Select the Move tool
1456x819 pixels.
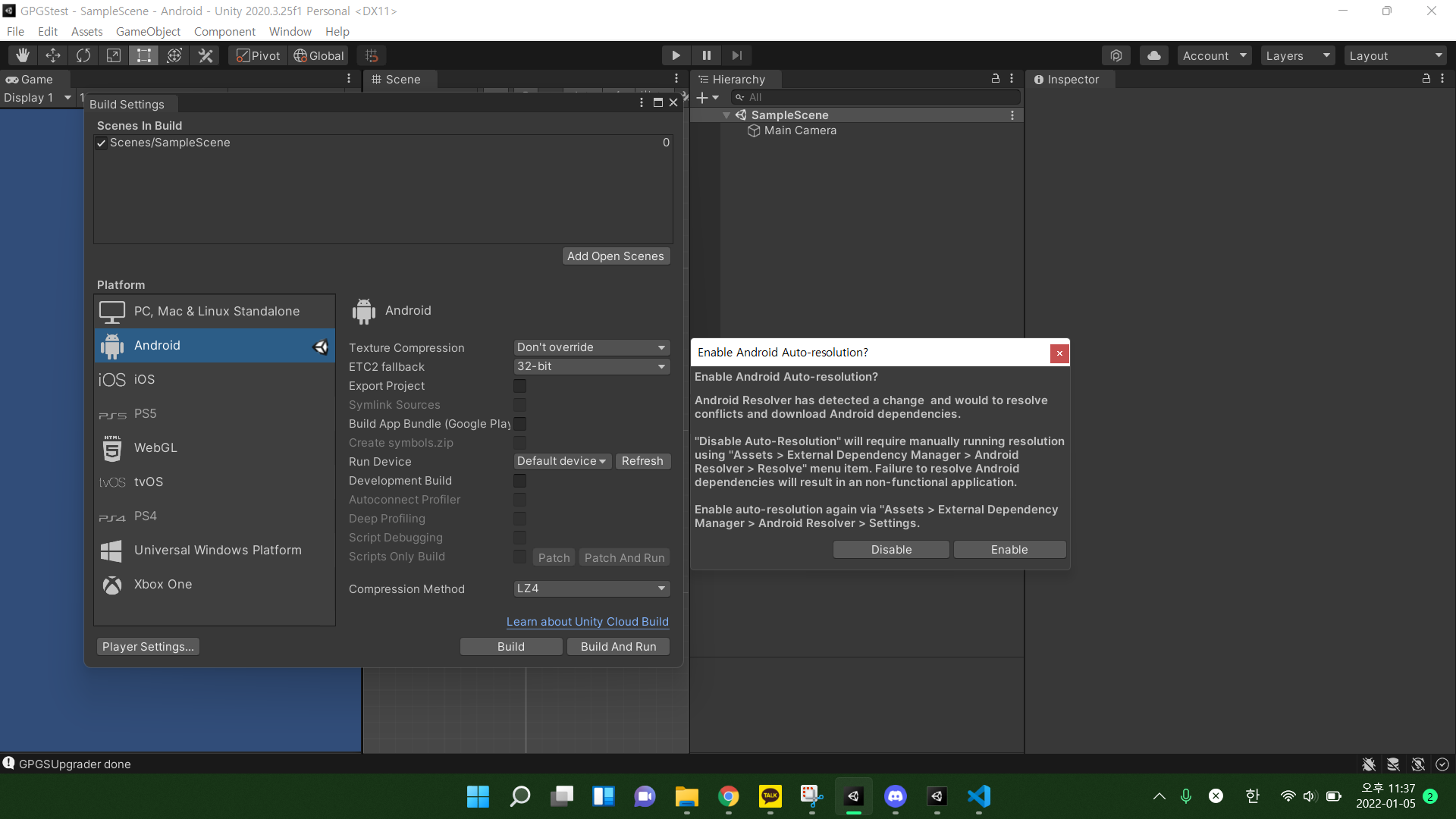[53, 55]
